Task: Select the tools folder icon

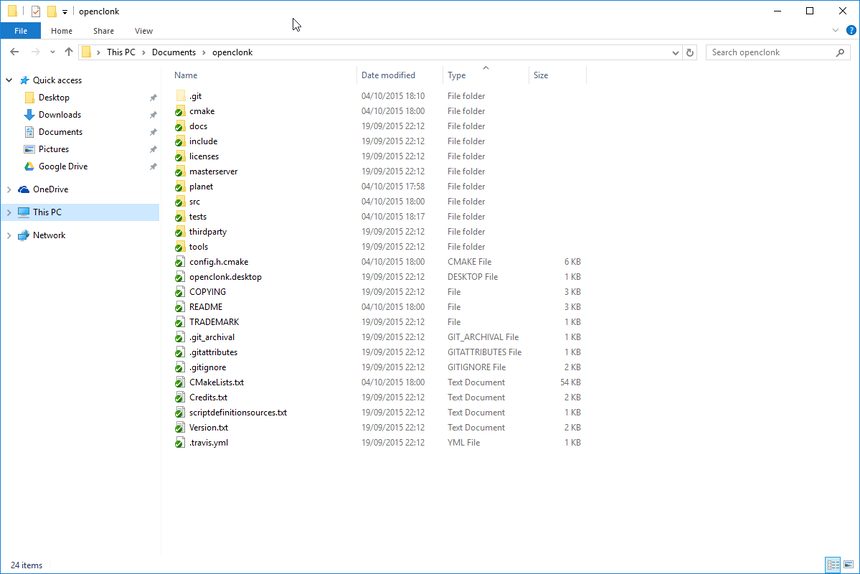Action: (179, 247)
